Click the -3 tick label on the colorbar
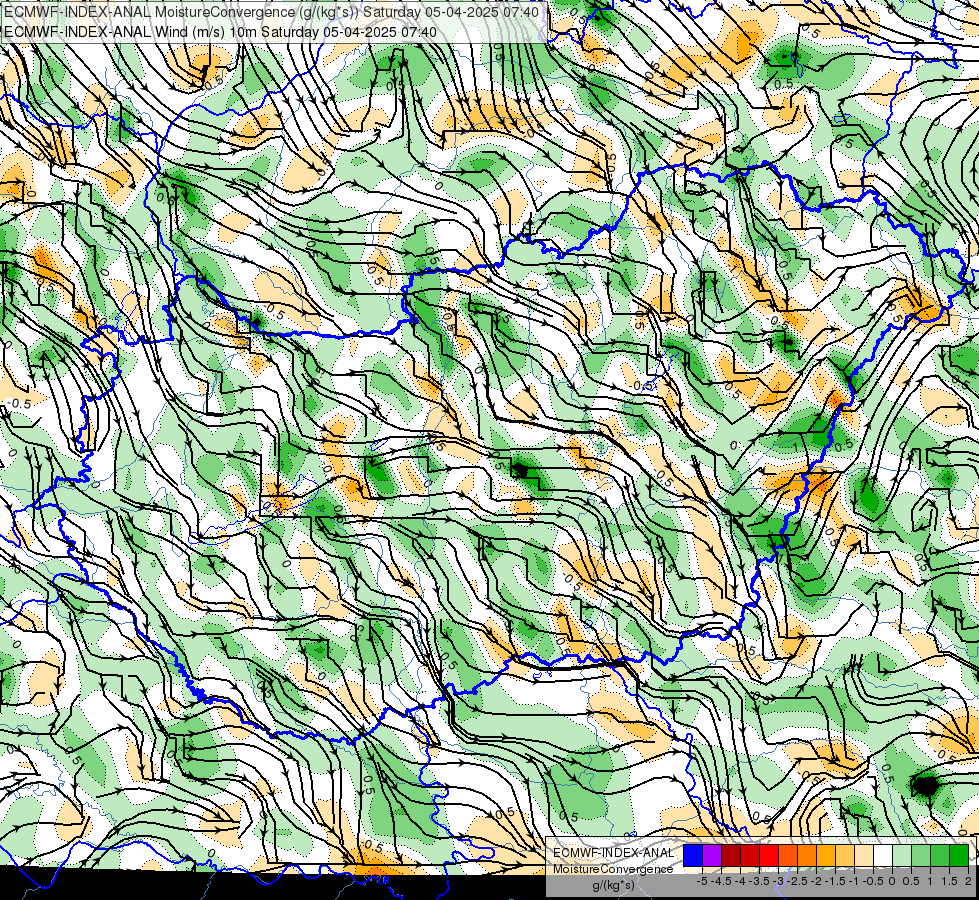979x900 pixels. click(779, 881)
